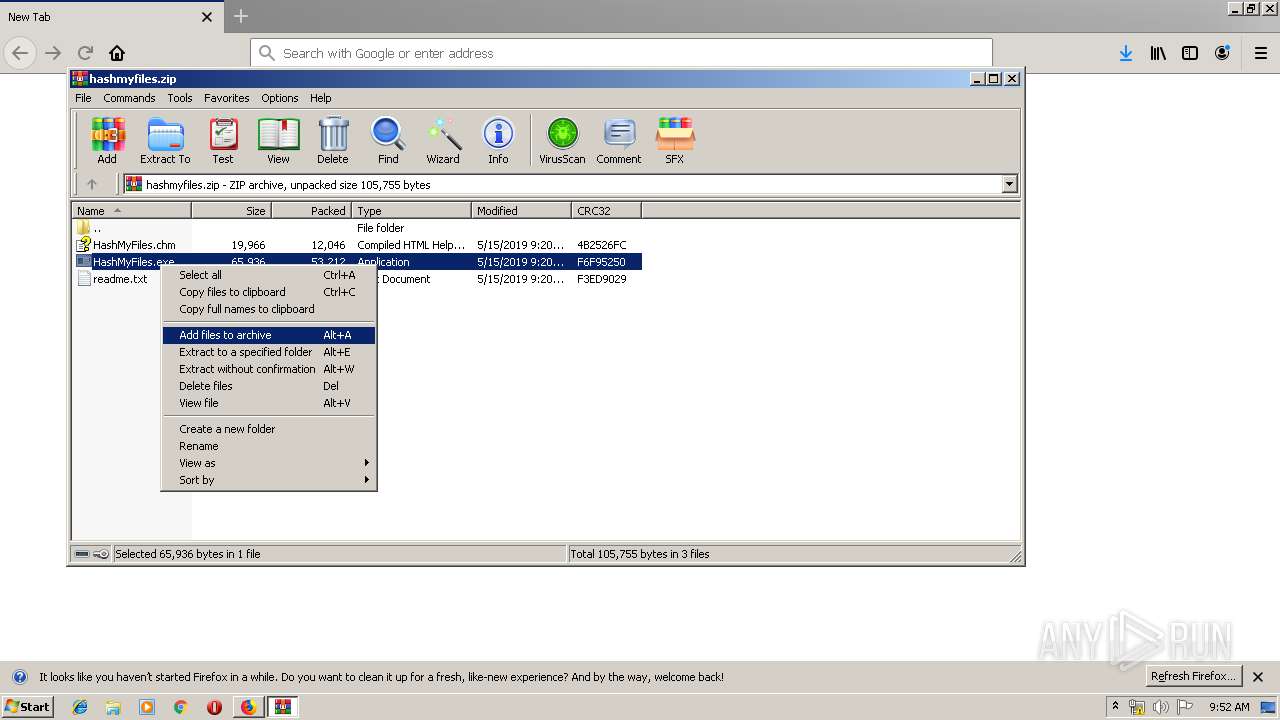Choose Add files to archive
1280x720 pixels.
point(269,335)
